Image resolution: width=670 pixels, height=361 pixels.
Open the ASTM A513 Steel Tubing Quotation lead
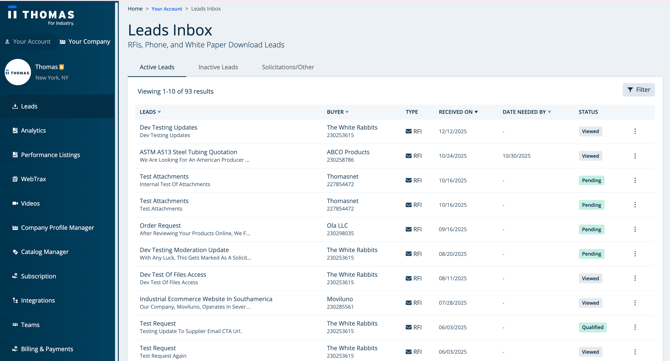click(188, 152)
